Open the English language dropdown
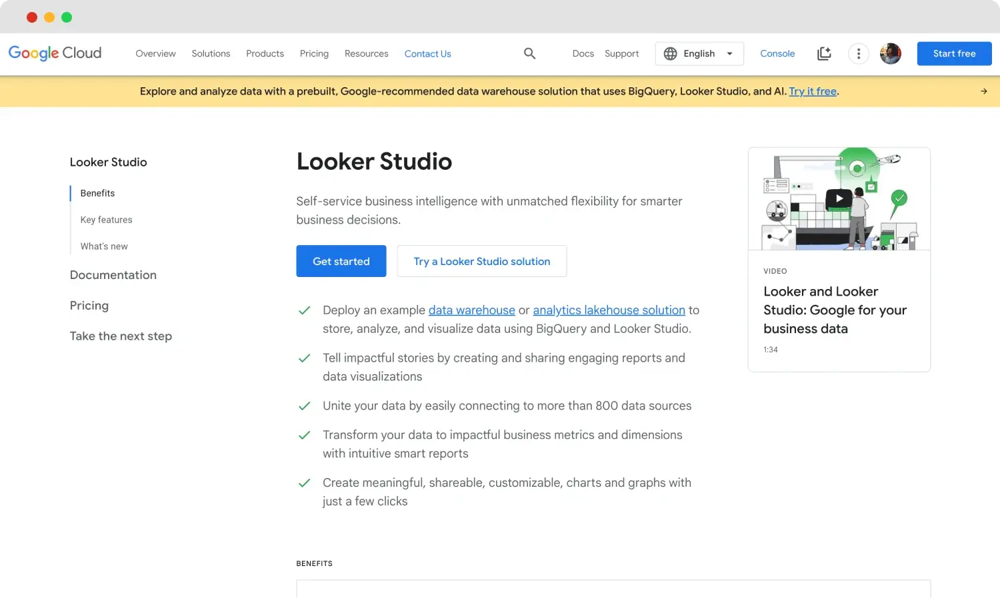Image resolution: width=1000 pixels, height=598 pixels. [x=700, y=53]
